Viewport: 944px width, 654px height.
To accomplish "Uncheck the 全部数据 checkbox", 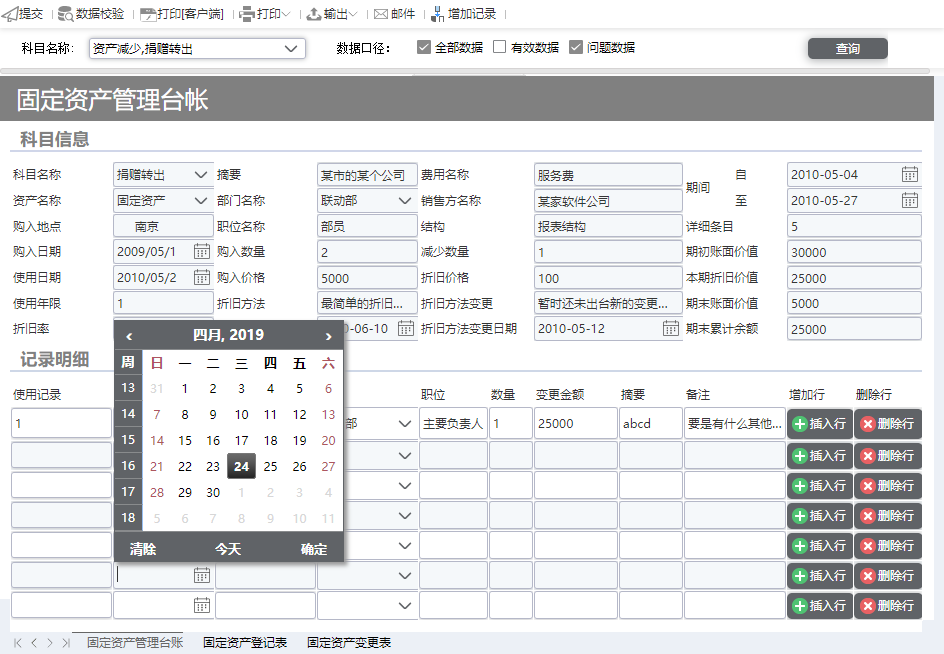I will pos(424,47).
